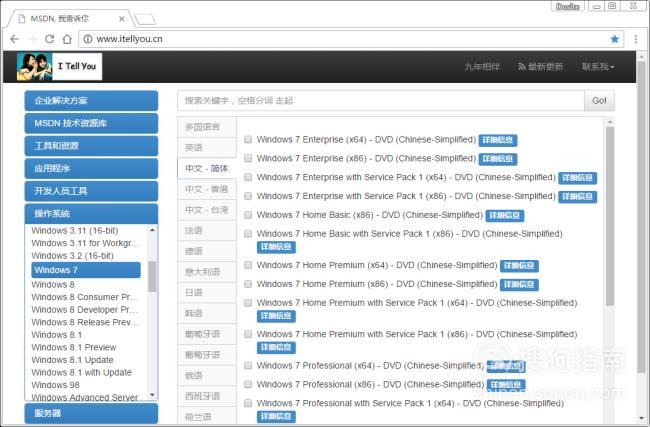Select Windows 3.2 (16-bit) in list

tap(73, 256)
